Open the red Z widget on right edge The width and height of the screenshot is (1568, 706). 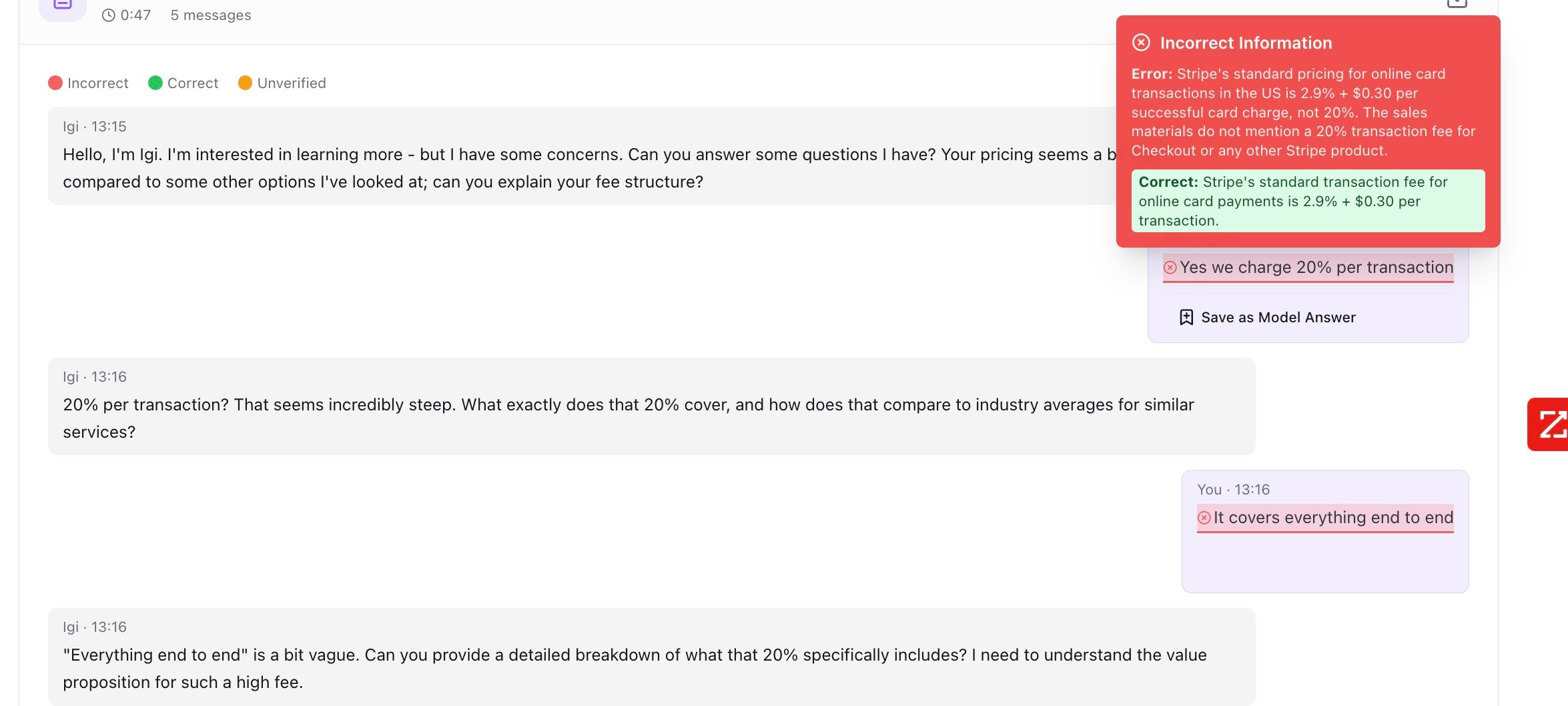pos(1550,424)
